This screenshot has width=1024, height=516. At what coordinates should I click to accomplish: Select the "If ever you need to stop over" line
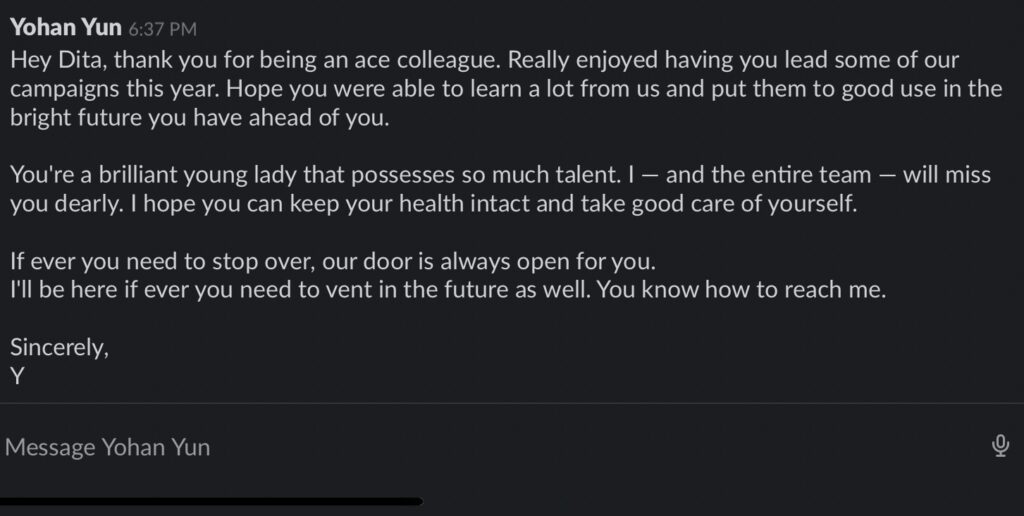pos(333,263)
